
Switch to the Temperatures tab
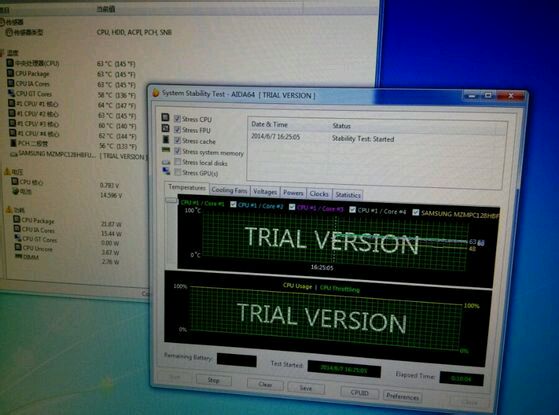(x=187, y=188)
